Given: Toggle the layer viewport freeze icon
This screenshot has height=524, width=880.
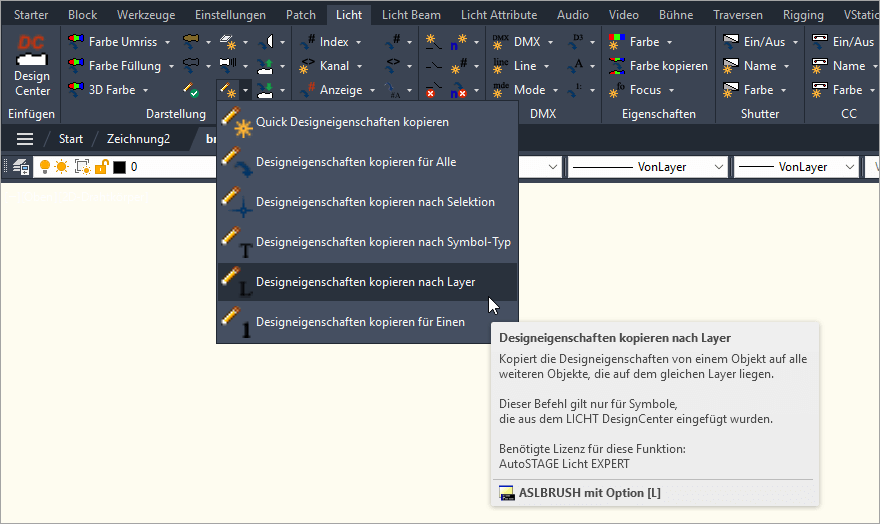Looking at the screenshot, I should click(x=82, y=167).
